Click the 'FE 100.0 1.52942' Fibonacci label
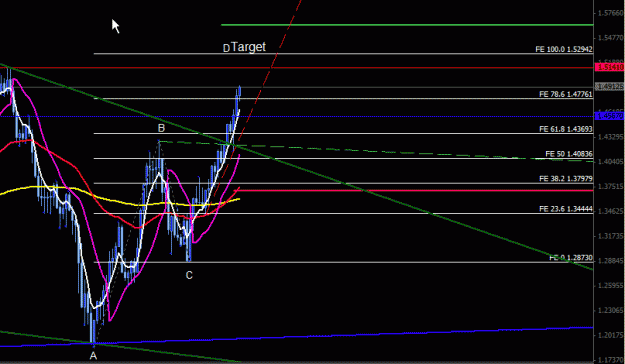 [x=564, y=49]
